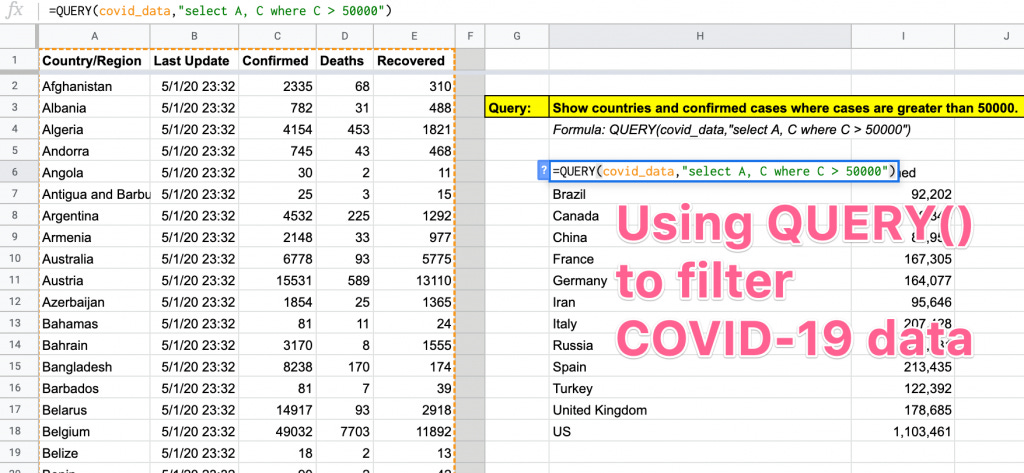The width and height of the screenshot is (1024, 473).
Task: Select the Afghanistan cell
Action: click(x=95, y=86)
